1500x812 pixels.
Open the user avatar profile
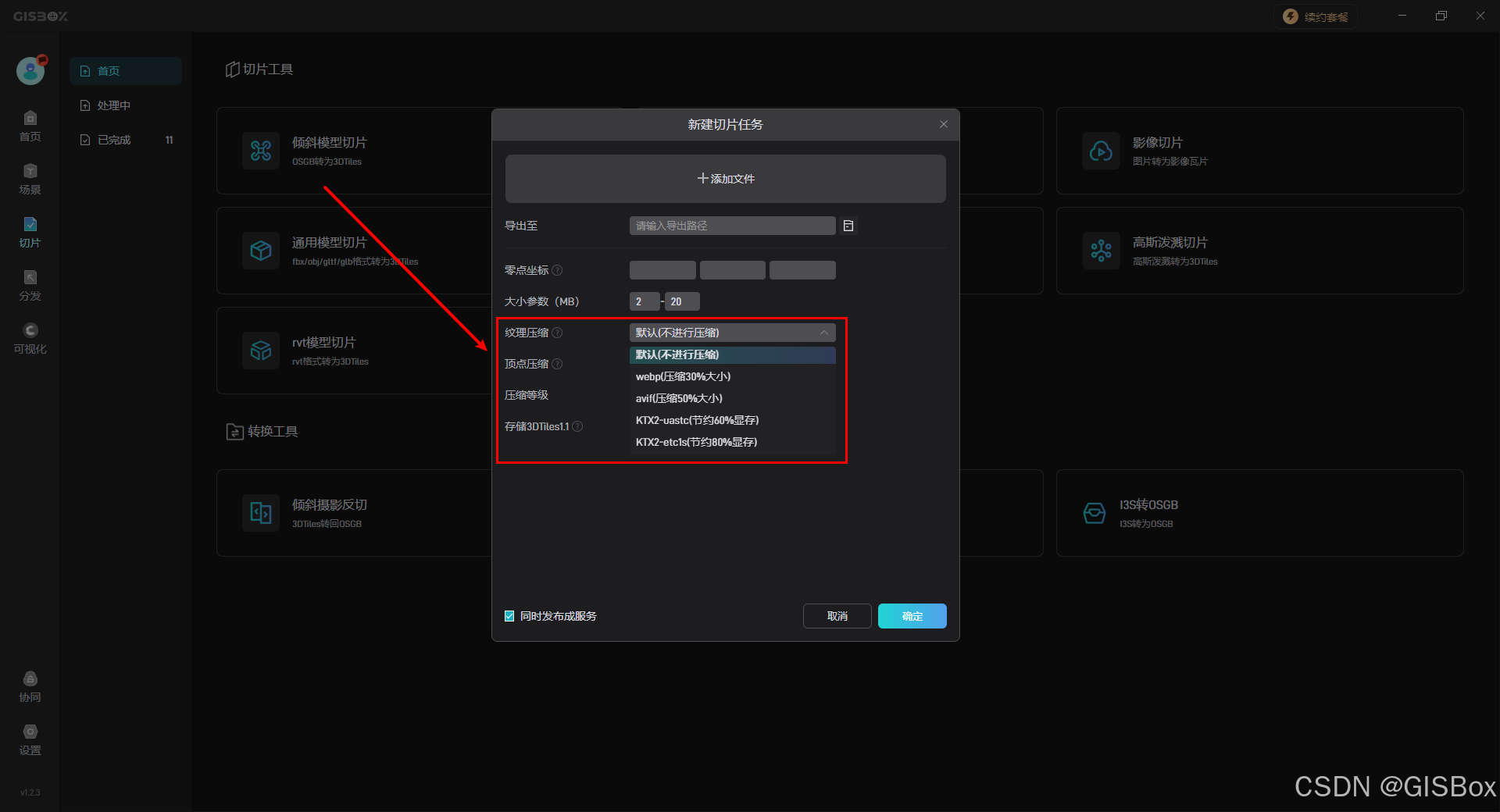pyautogui.click(x=30, y=71)
